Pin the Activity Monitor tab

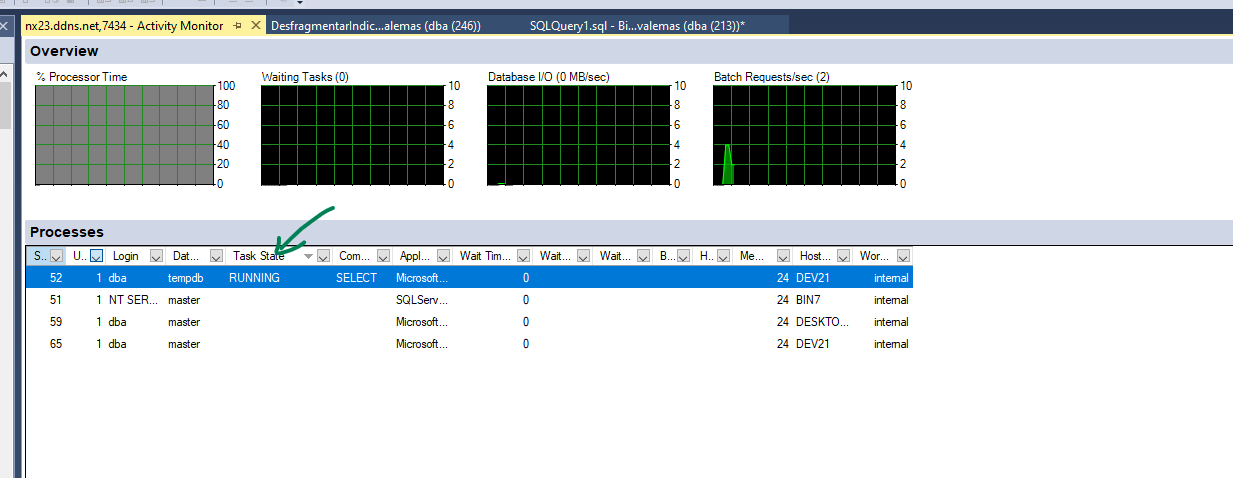(x=238, y=26)
